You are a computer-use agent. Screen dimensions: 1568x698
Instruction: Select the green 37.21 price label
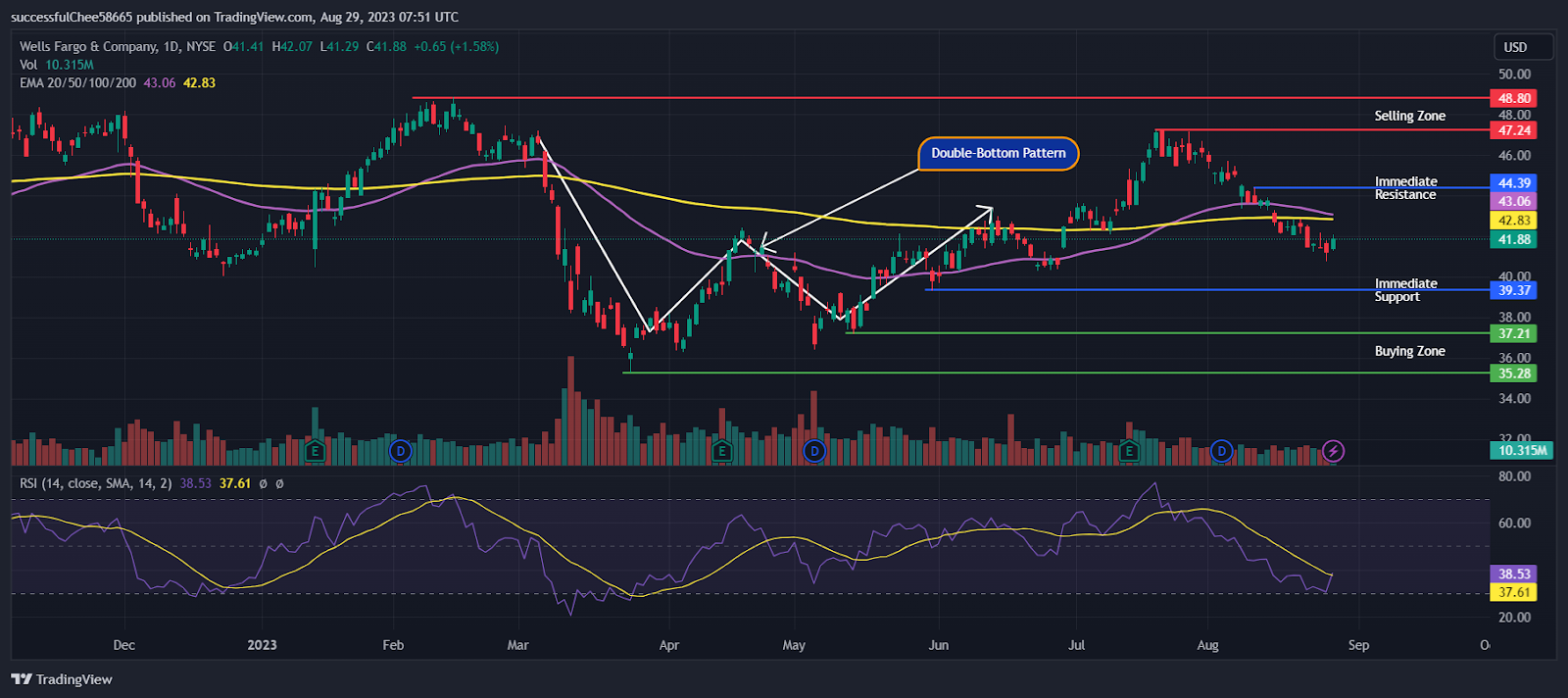tap(1514, 333)
